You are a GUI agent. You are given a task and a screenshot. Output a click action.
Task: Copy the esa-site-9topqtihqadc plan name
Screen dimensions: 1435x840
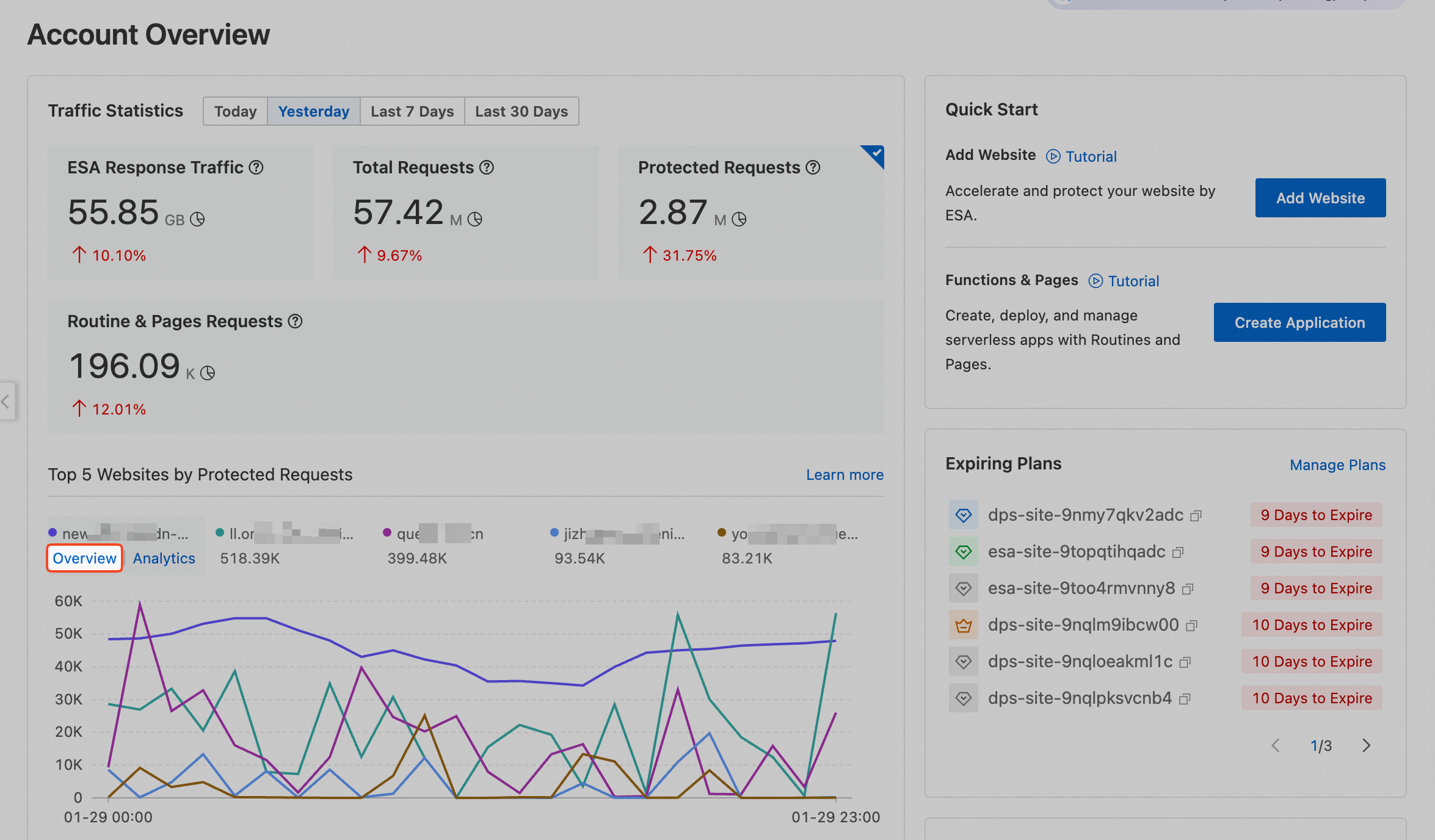pos(1179,552)
